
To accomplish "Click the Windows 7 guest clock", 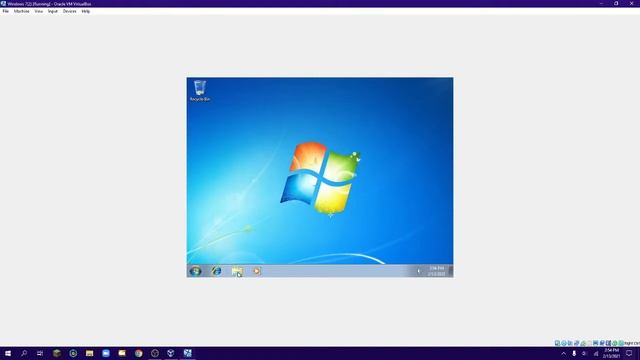I will click(437, 271).
